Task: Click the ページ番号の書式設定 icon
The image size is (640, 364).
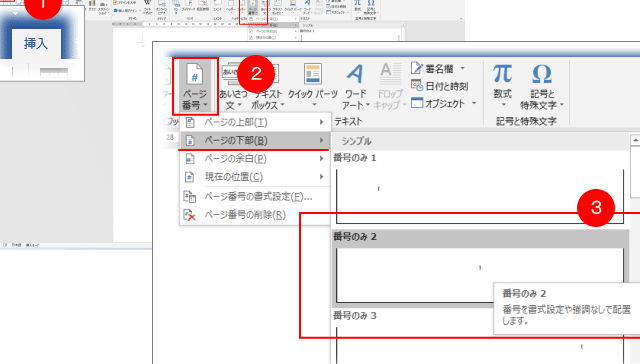Action: 190,197
